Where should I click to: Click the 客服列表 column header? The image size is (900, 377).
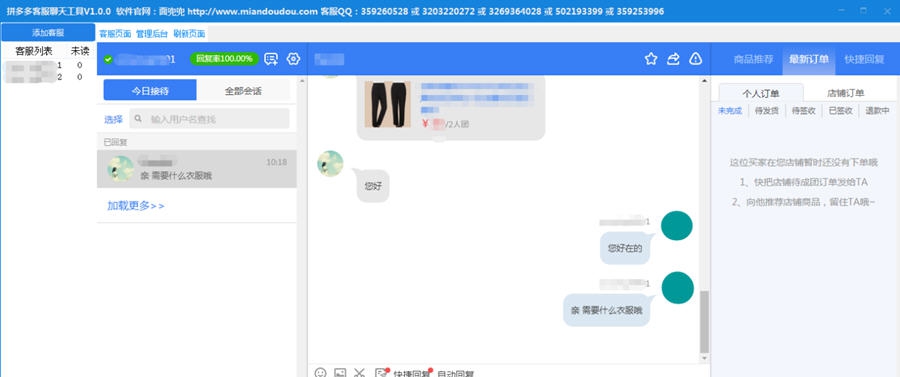(34, 51)
